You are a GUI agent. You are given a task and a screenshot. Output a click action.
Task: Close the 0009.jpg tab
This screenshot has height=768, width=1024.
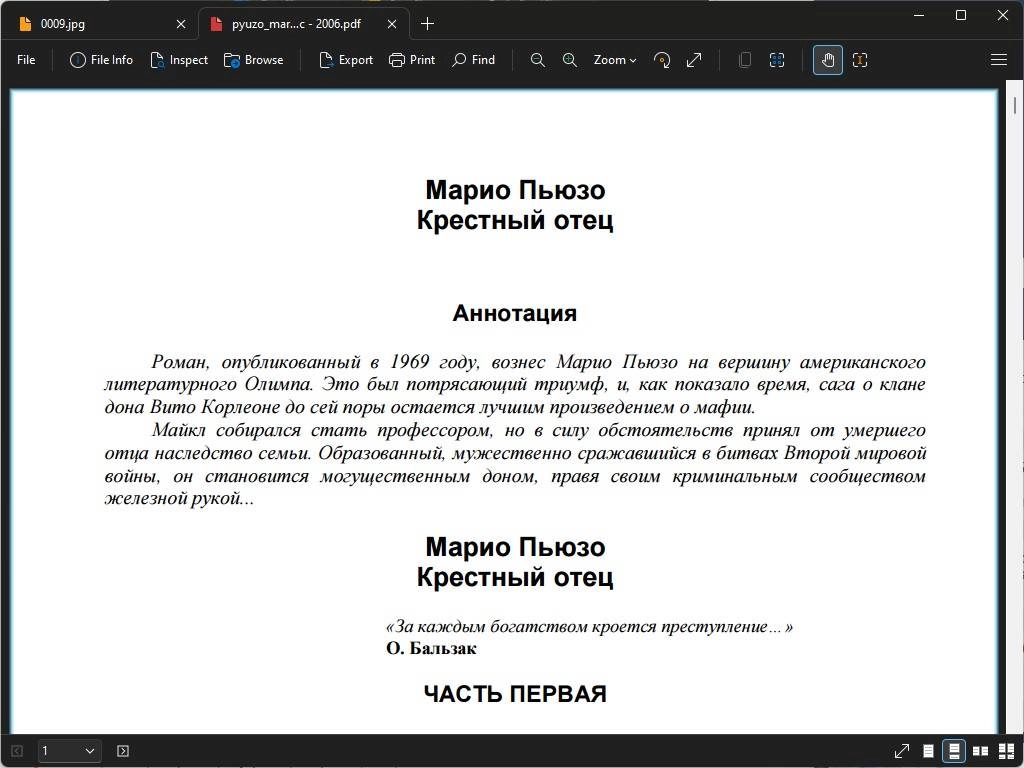(181, 24)
